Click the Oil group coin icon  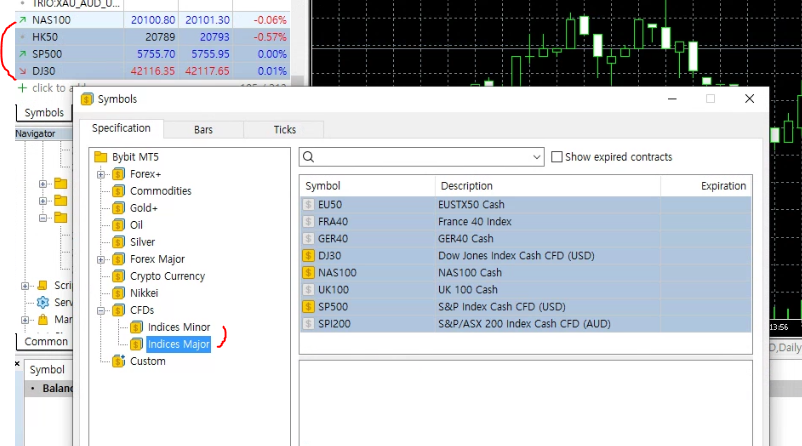tap(118, 225)
